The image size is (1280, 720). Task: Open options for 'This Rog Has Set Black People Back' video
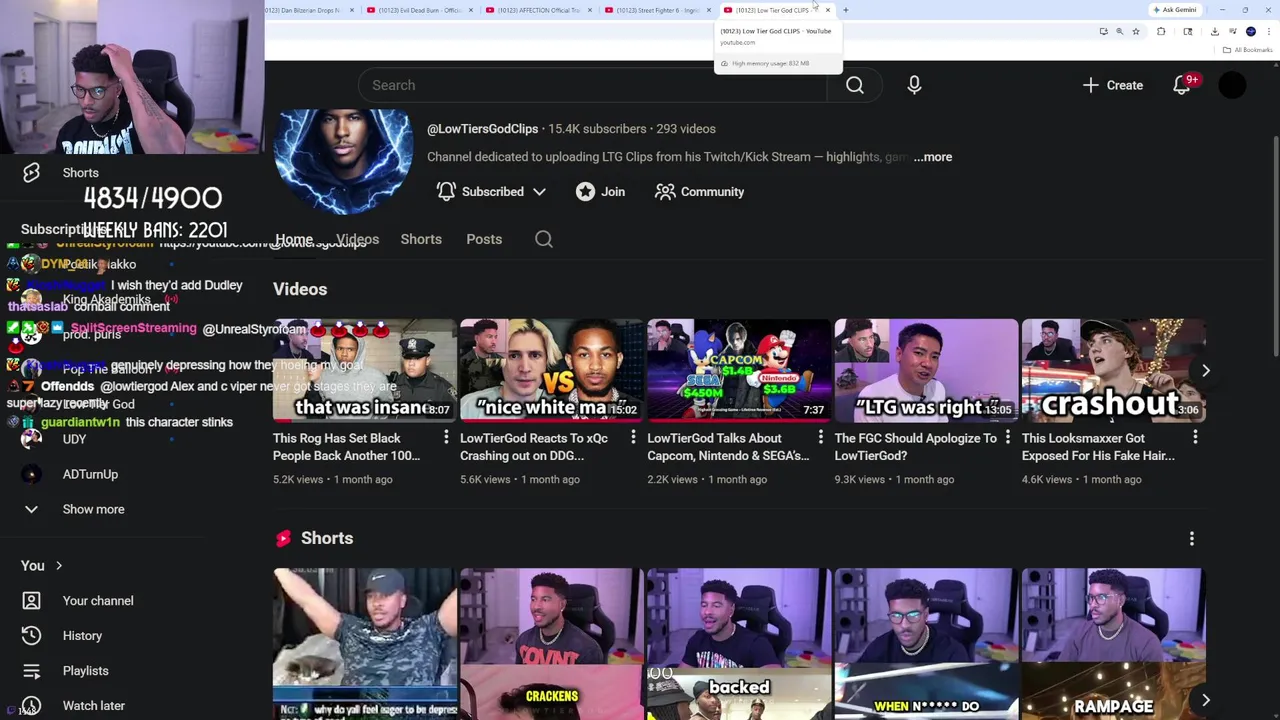446,438
